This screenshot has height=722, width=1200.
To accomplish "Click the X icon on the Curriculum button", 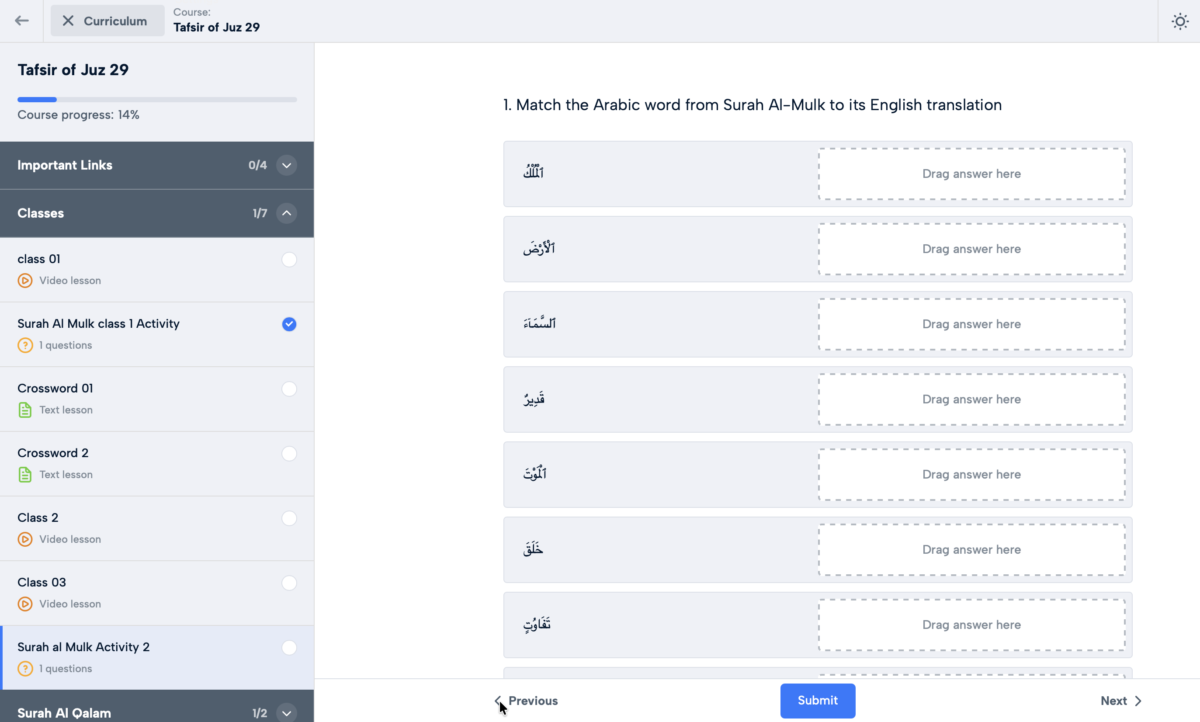I will tap(68, 21).
